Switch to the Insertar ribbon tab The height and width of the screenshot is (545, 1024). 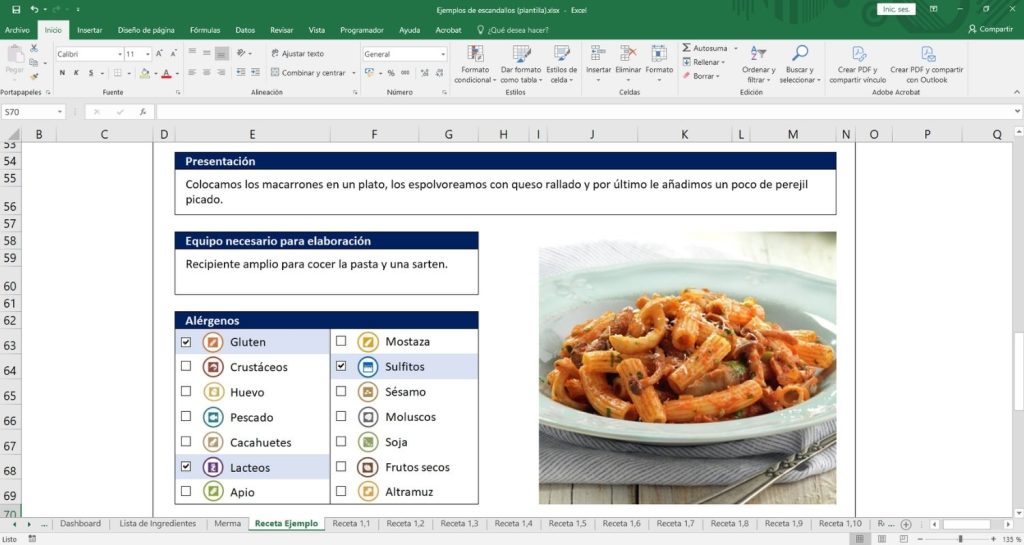tap(89, 30)
